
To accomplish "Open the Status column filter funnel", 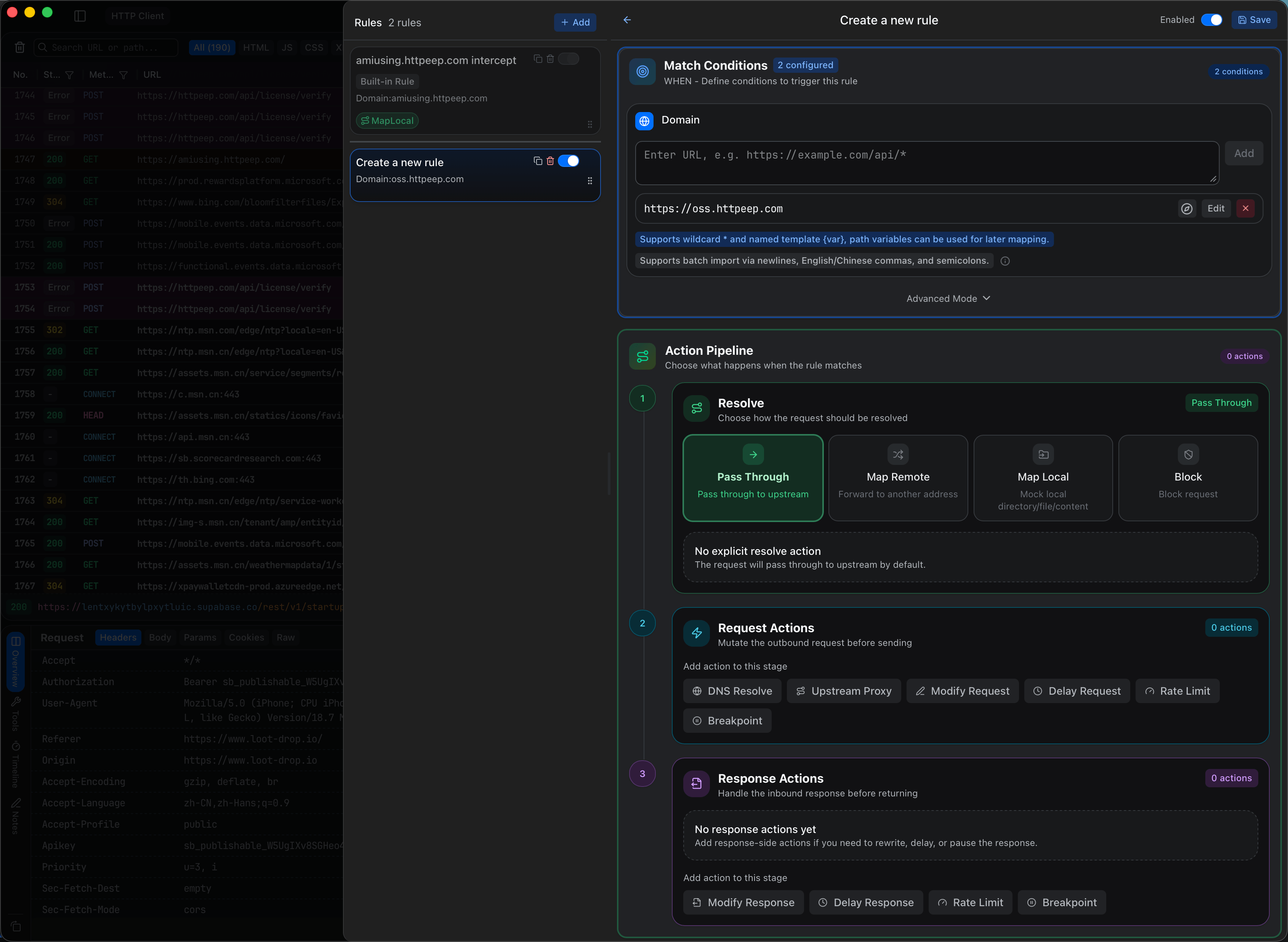I will click(70, 75).
